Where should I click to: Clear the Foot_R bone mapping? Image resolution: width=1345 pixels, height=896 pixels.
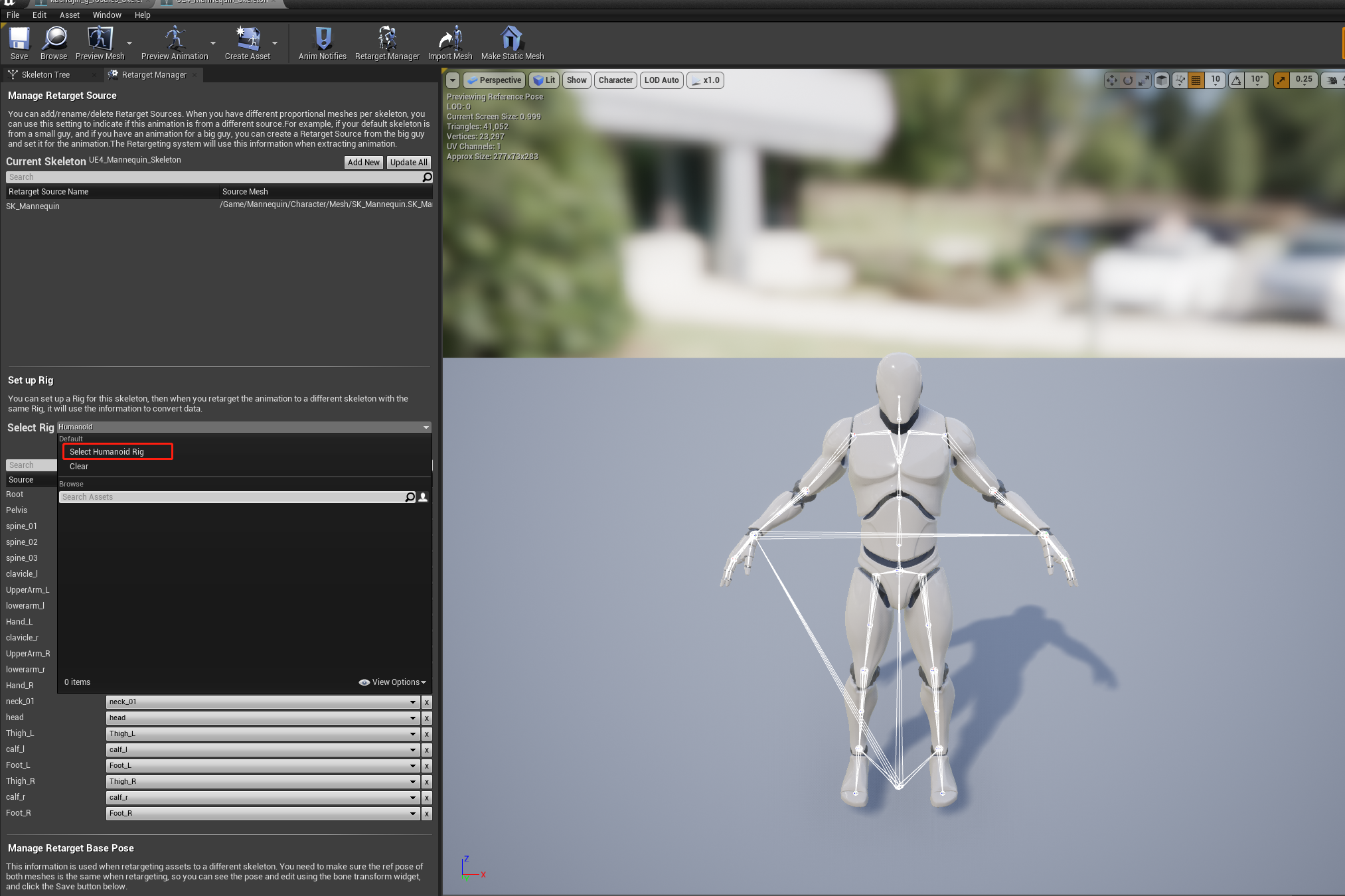click(x=427, y=814)
